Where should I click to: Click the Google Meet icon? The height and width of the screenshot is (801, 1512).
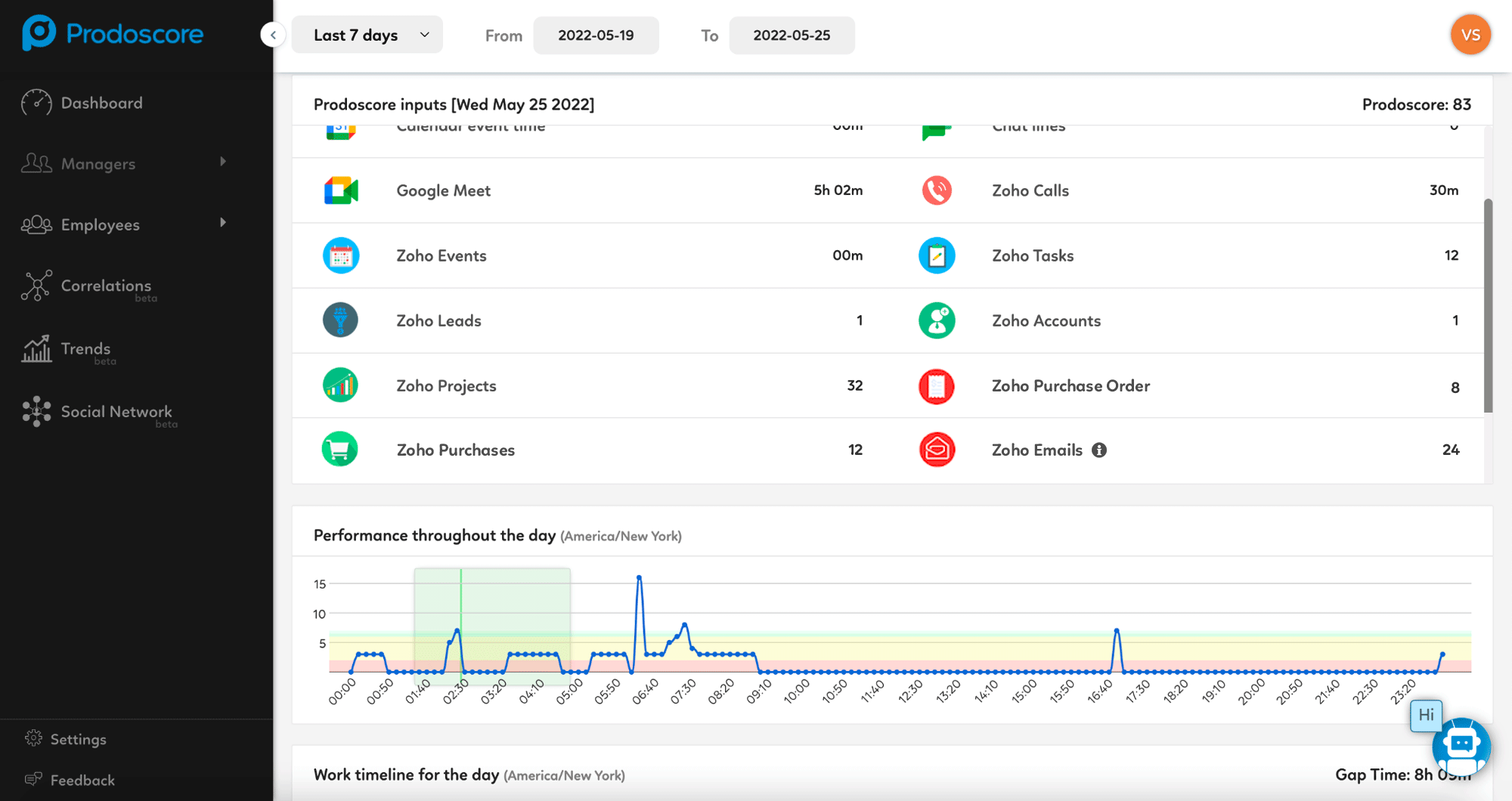click(341, 190)
